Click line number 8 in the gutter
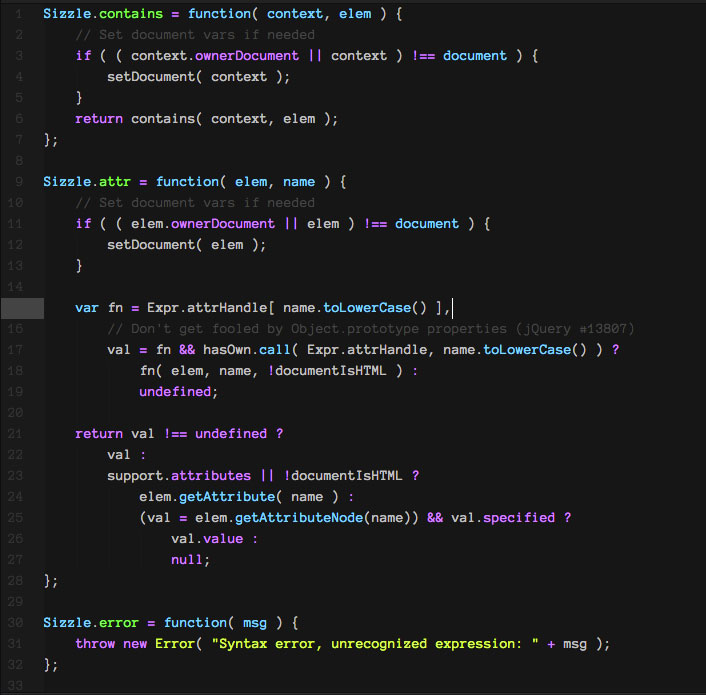The width and height of the screenshot is (706, 695). click(x=18, y=161)
